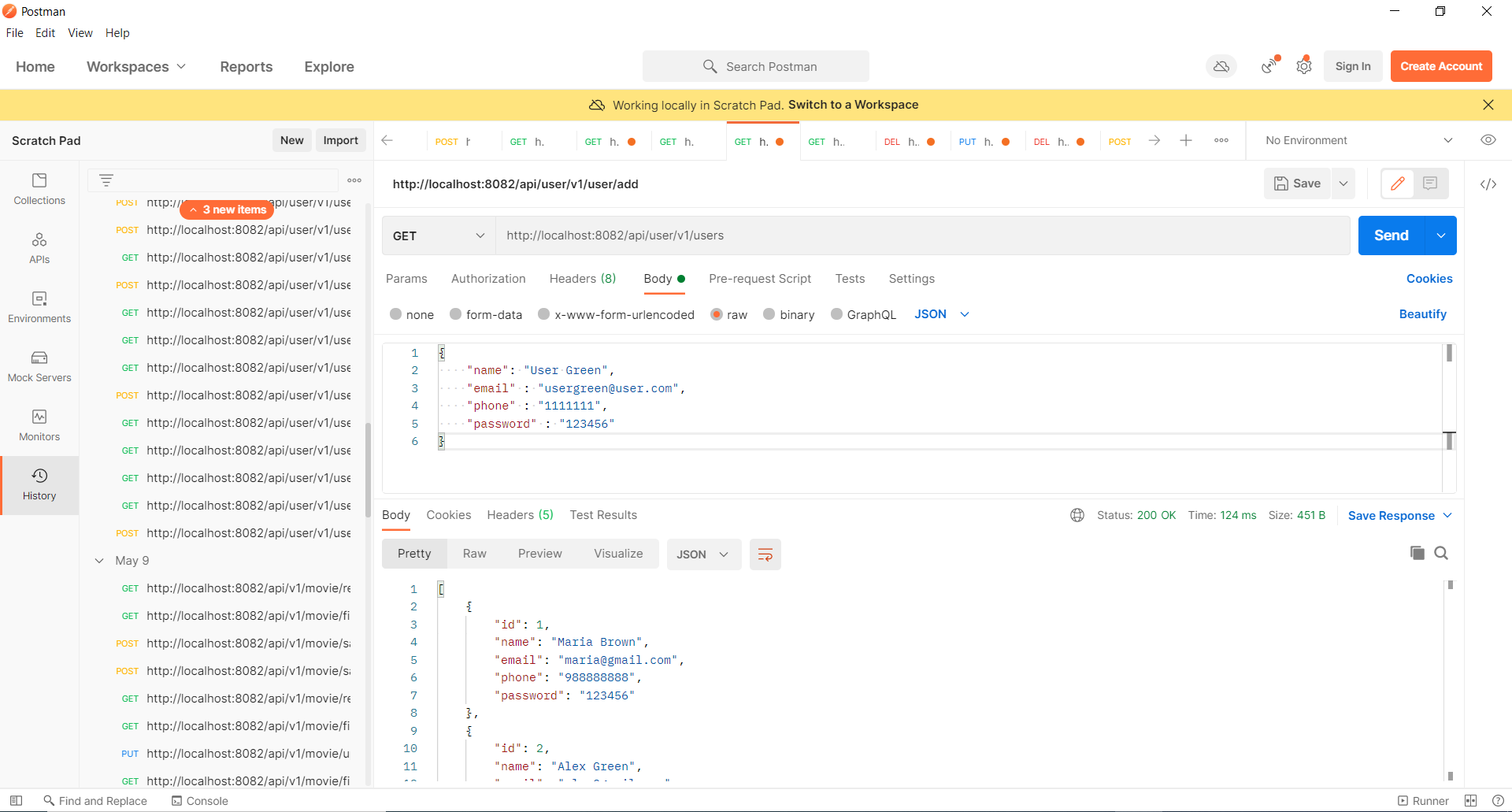Open the History sidebar panel

[x=39, y=485]
